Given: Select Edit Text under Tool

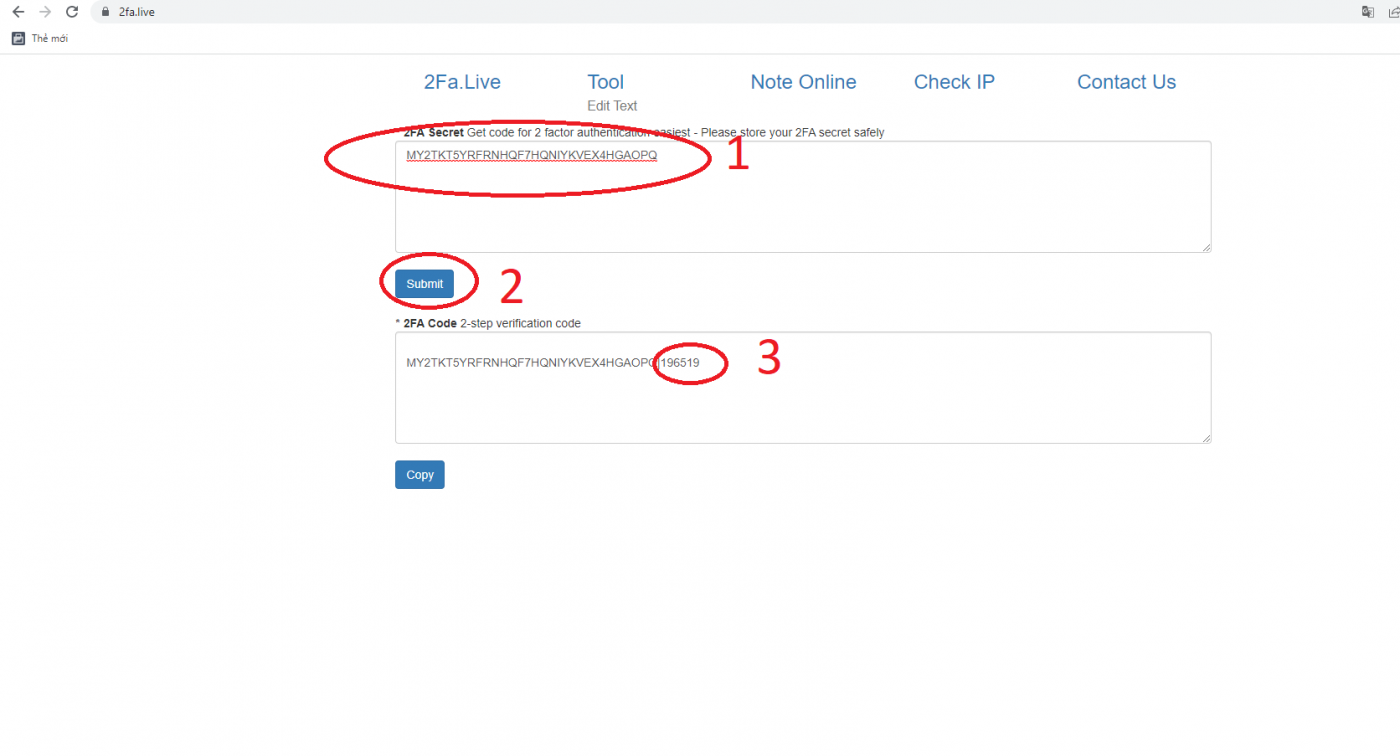Looking at the screenshot, I should click(612, 106).
